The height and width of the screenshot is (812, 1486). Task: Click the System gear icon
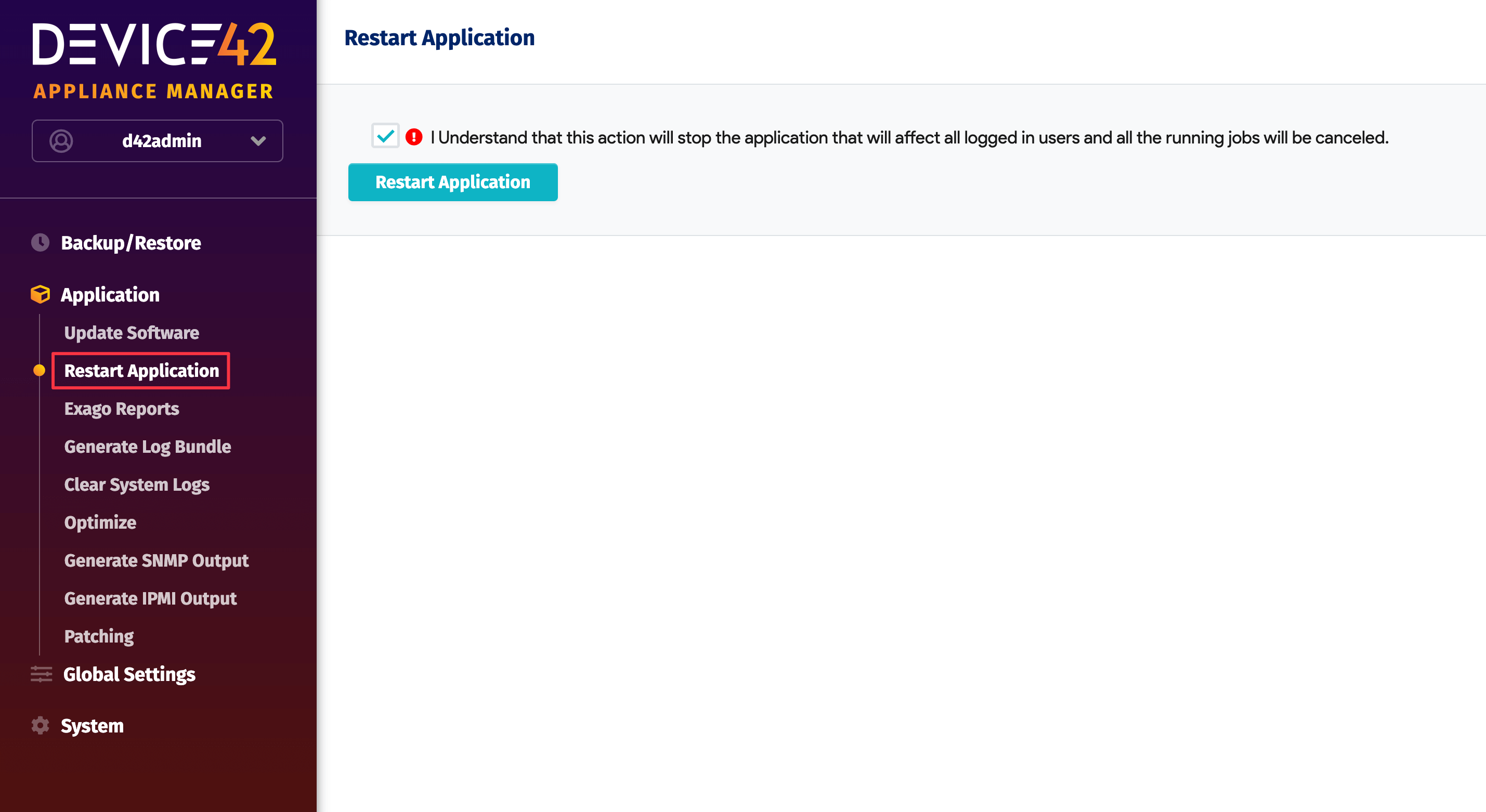(41, 725)
